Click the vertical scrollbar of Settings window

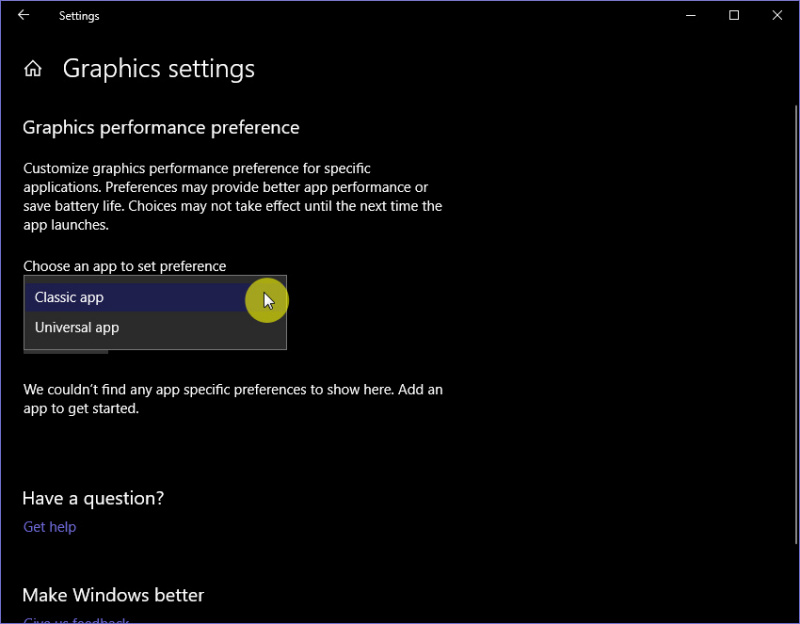click(796, 324)
